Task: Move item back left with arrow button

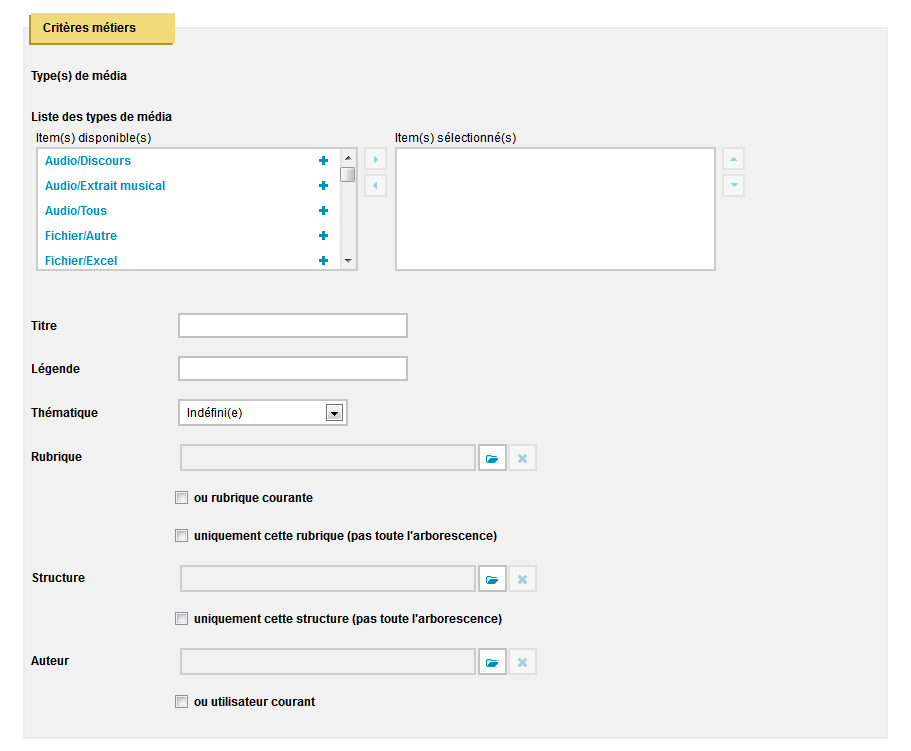Action: (x=375, y=186)
